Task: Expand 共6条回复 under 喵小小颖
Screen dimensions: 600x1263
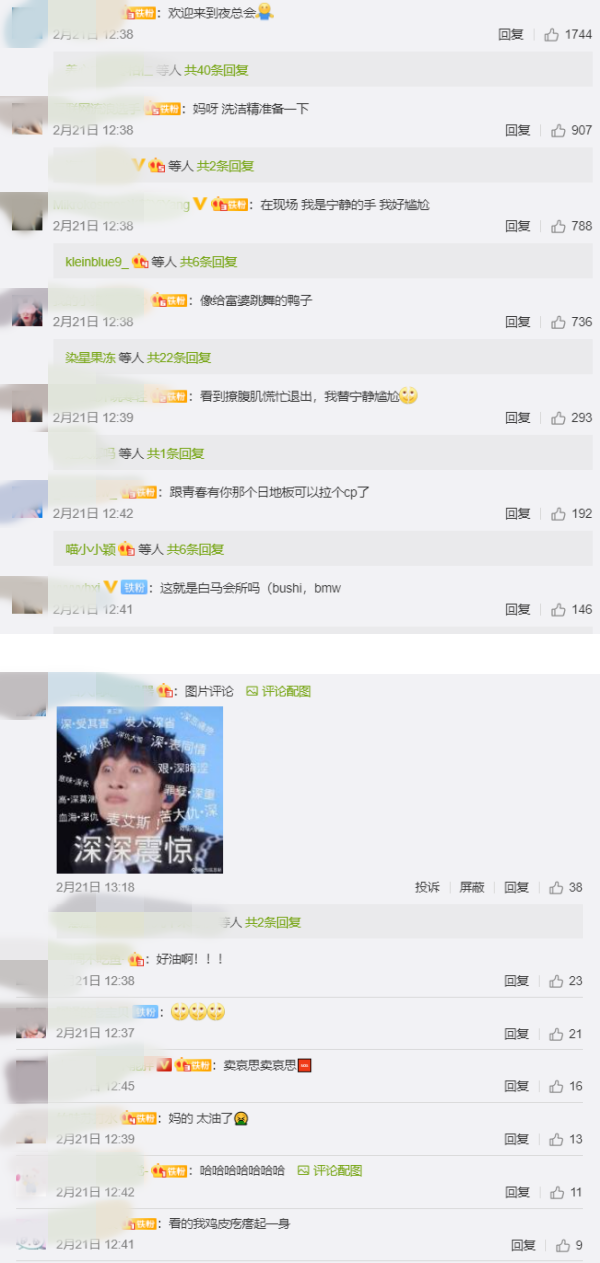Action: click(x=195, y=549)
